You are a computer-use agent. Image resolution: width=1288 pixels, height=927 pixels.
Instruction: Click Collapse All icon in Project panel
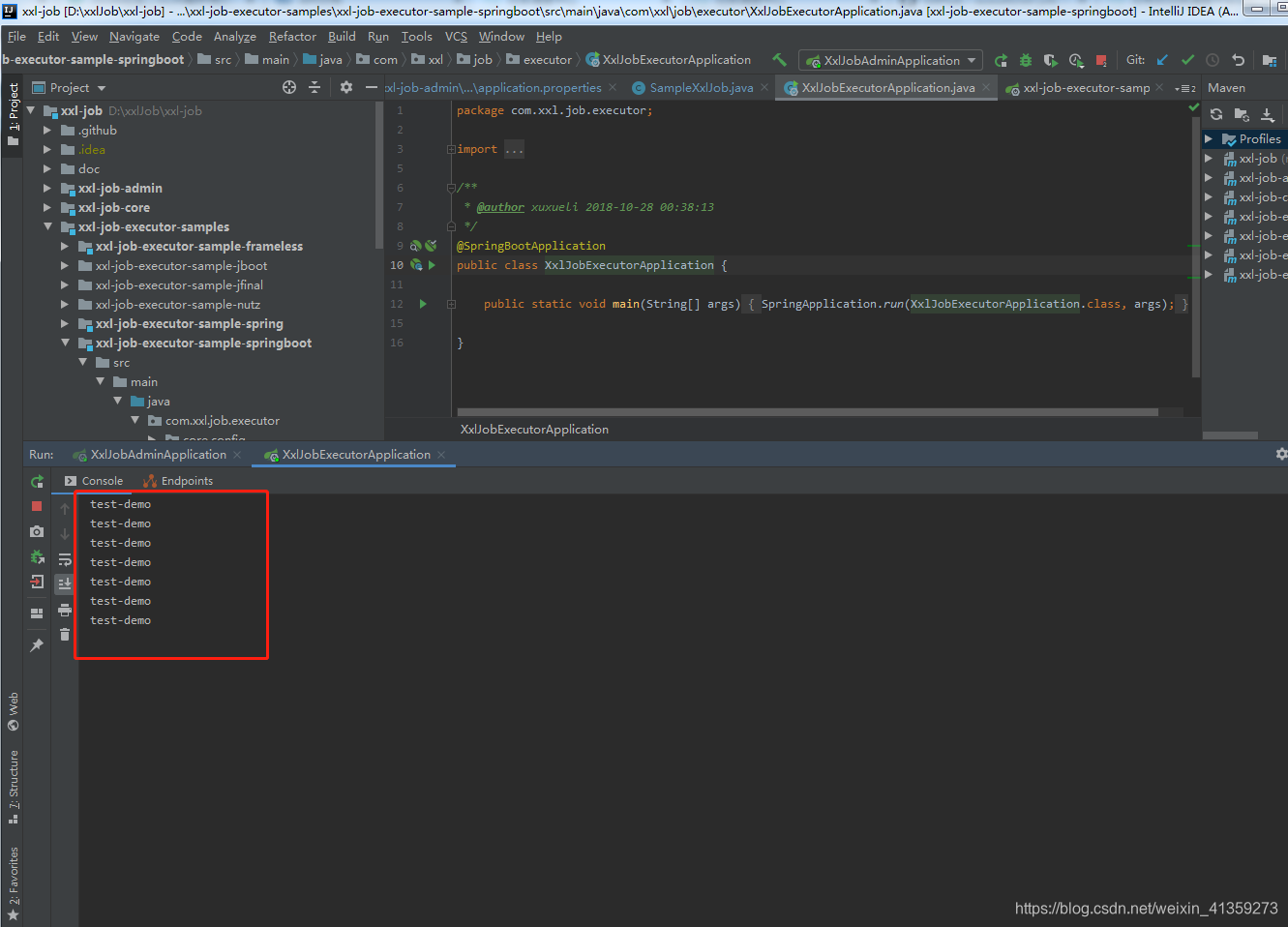[315, 87]
